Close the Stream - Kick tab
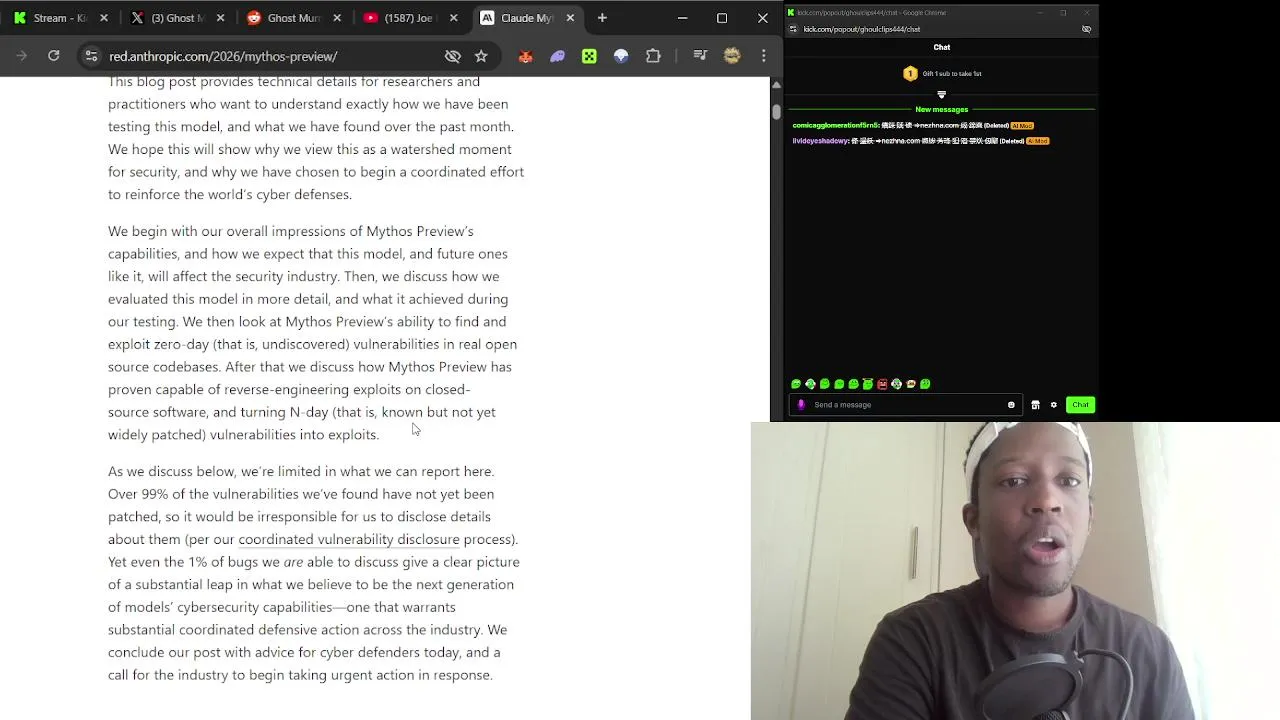Viewport: 1280px width, 720px height. 103,18
